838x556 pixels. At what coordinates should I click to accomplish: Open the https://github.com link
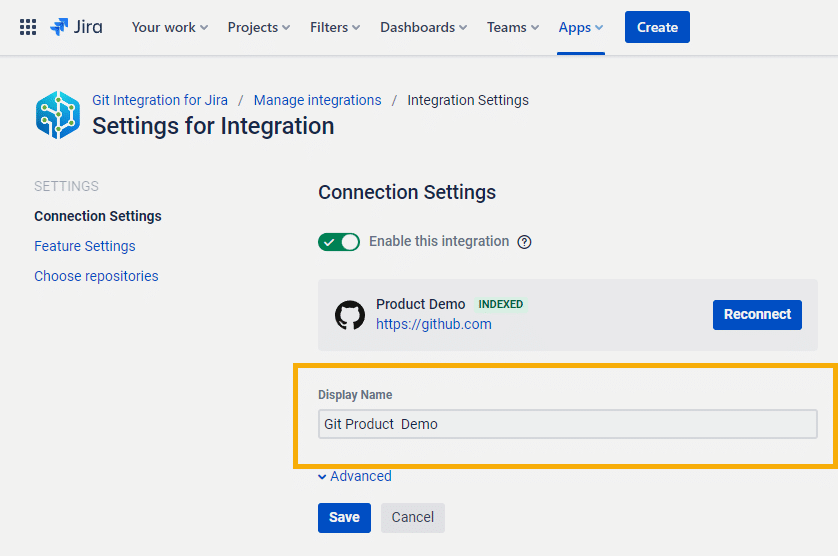tap(434, 324)
